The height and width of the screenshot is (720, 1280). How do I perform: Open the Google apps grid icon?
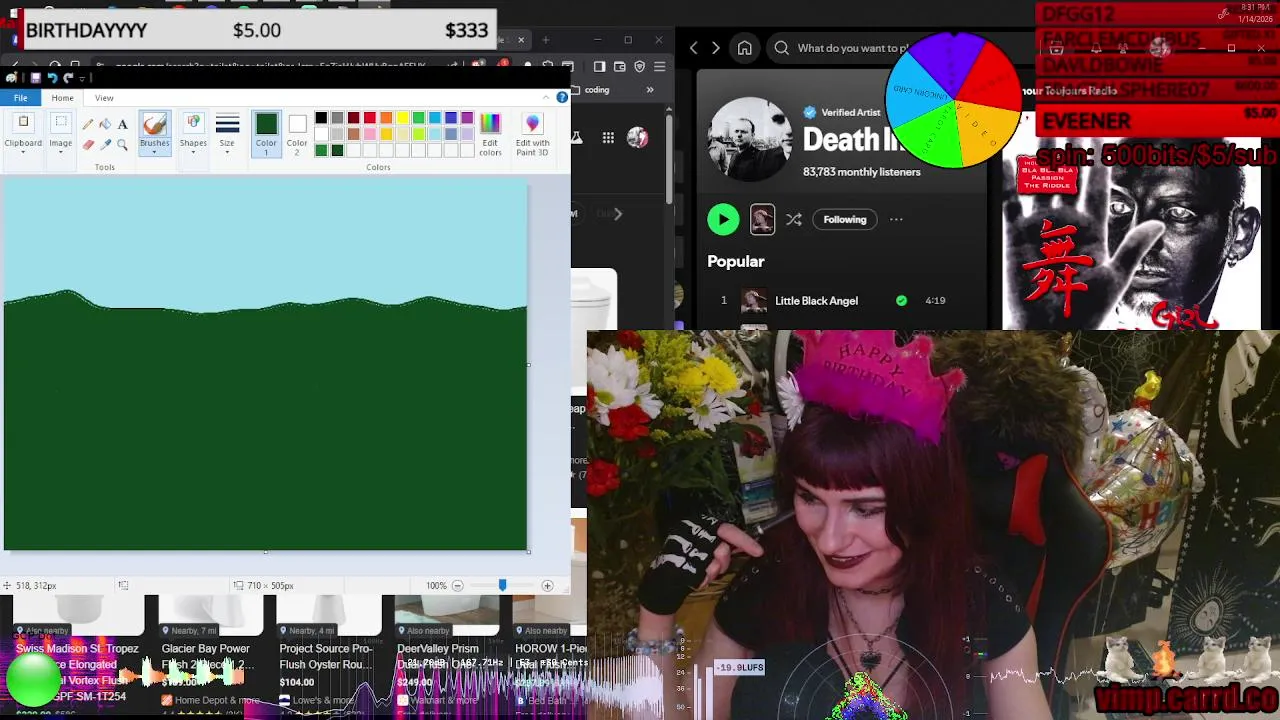(x=608, y=138)
